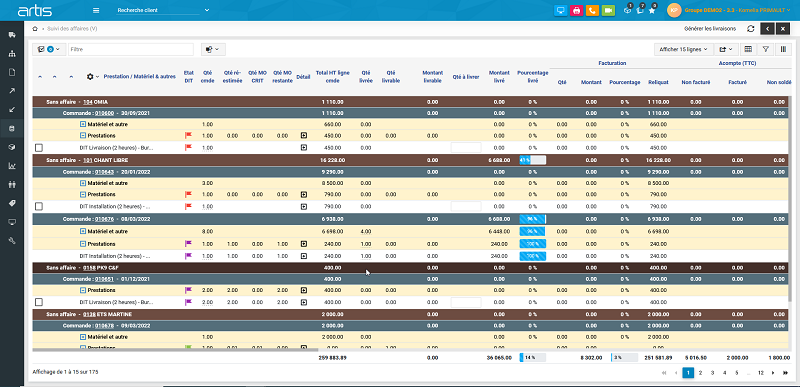Open order link 010643
Viewport: 800px width, 387px height.
click(103, 172)
